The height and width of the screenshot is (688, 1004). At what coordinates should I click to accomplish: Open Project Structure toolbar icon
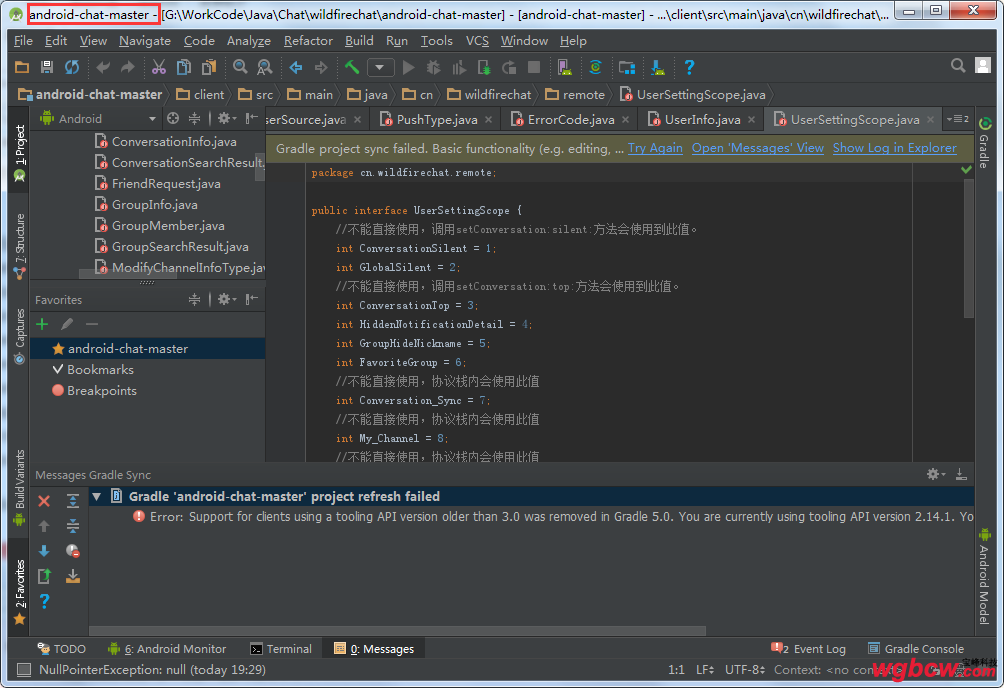(x=627, y=67)
